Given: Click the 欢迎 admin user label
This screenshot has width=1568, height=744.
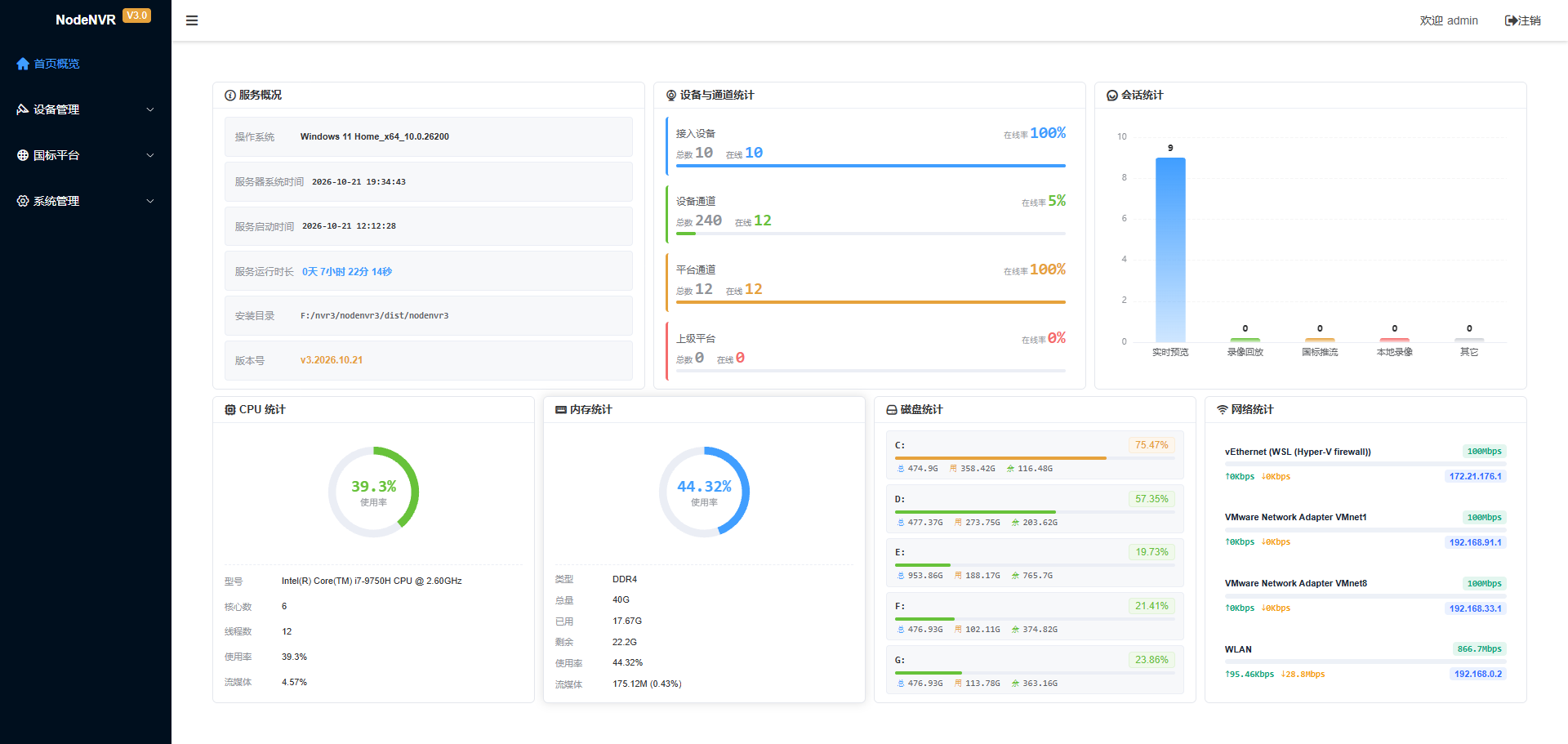Looking at the screenshot, I should [x=1449, y=20].
